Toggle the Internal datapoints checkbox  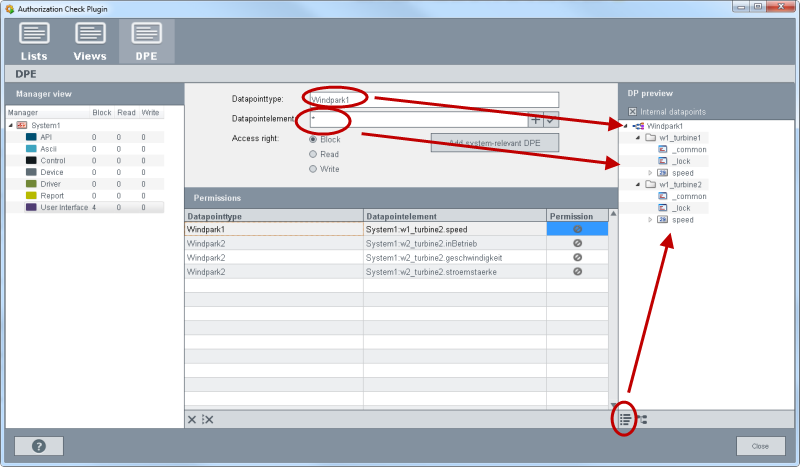[x=630, y=111]
